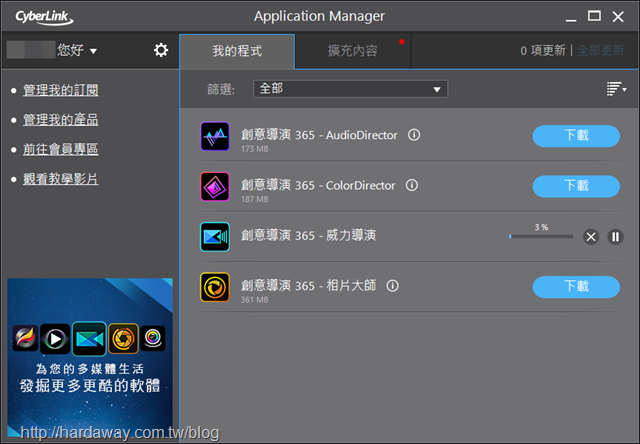Click the webcam app icon in the banner
640x444 pixels.
pyautogui.click(x=153, y=338)
